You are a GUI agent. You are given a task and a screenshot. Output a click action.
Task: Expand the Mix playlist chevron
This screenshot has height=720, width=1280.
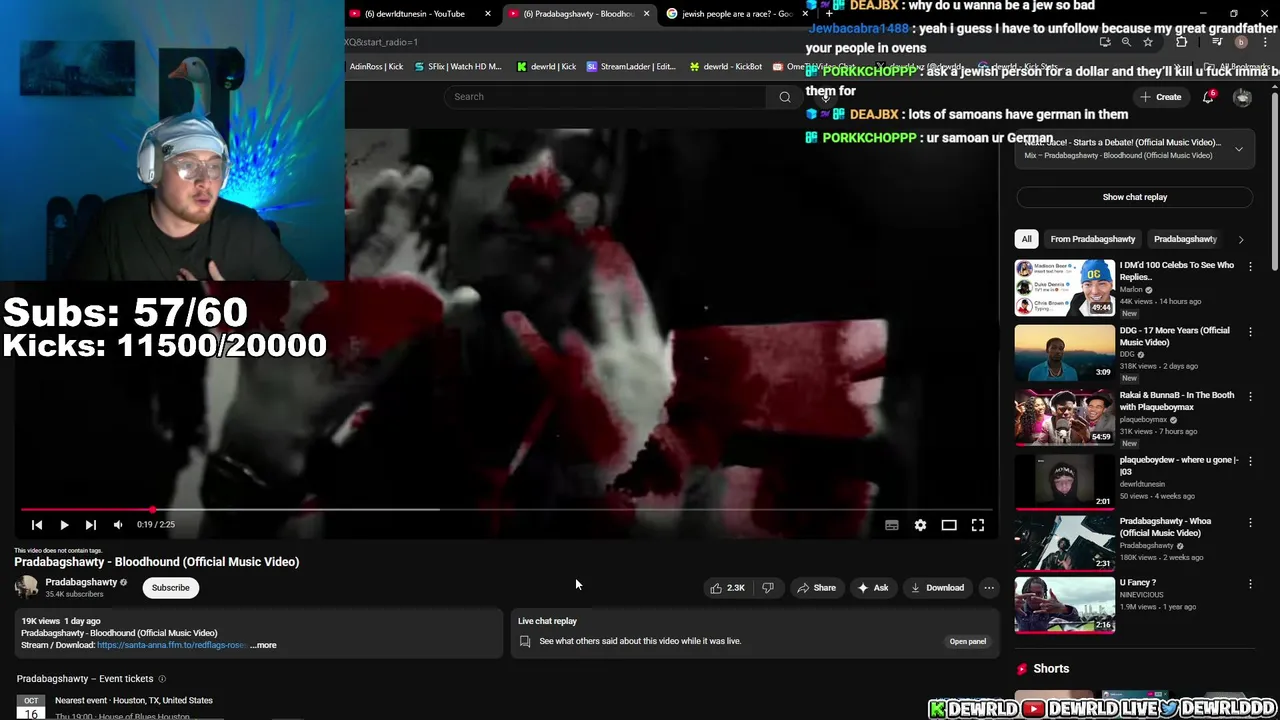click(x=1239, y=150)
